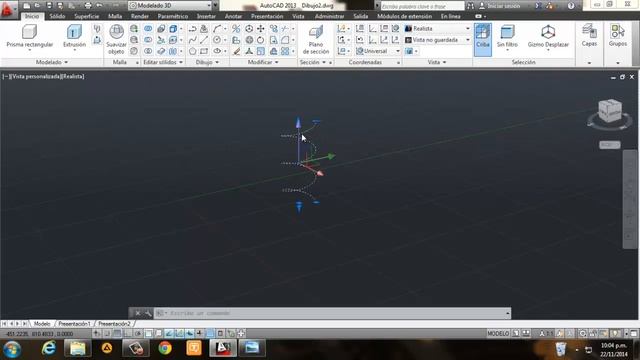640x360 pixels.
Task: Open the Vista no guardada view dropdown
Action: click(437, 40)
